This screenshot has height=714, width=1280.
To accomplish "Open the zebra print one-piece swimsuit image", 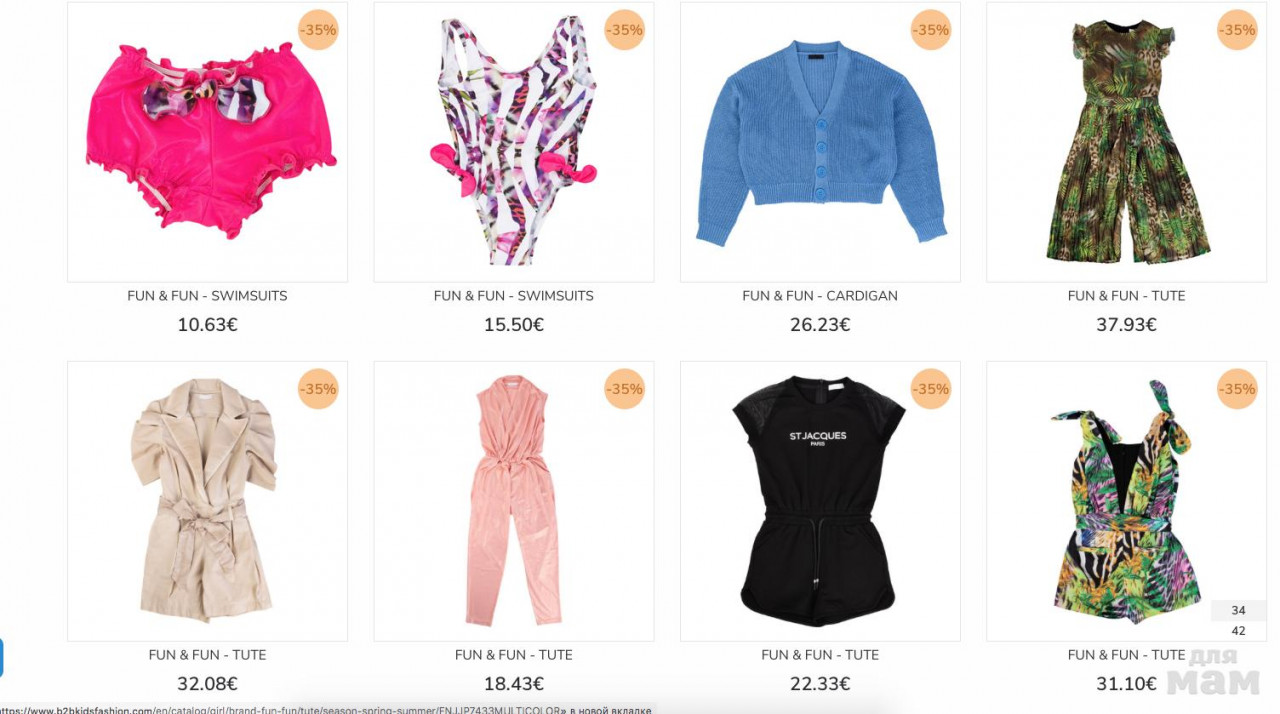I will [514, 141].
